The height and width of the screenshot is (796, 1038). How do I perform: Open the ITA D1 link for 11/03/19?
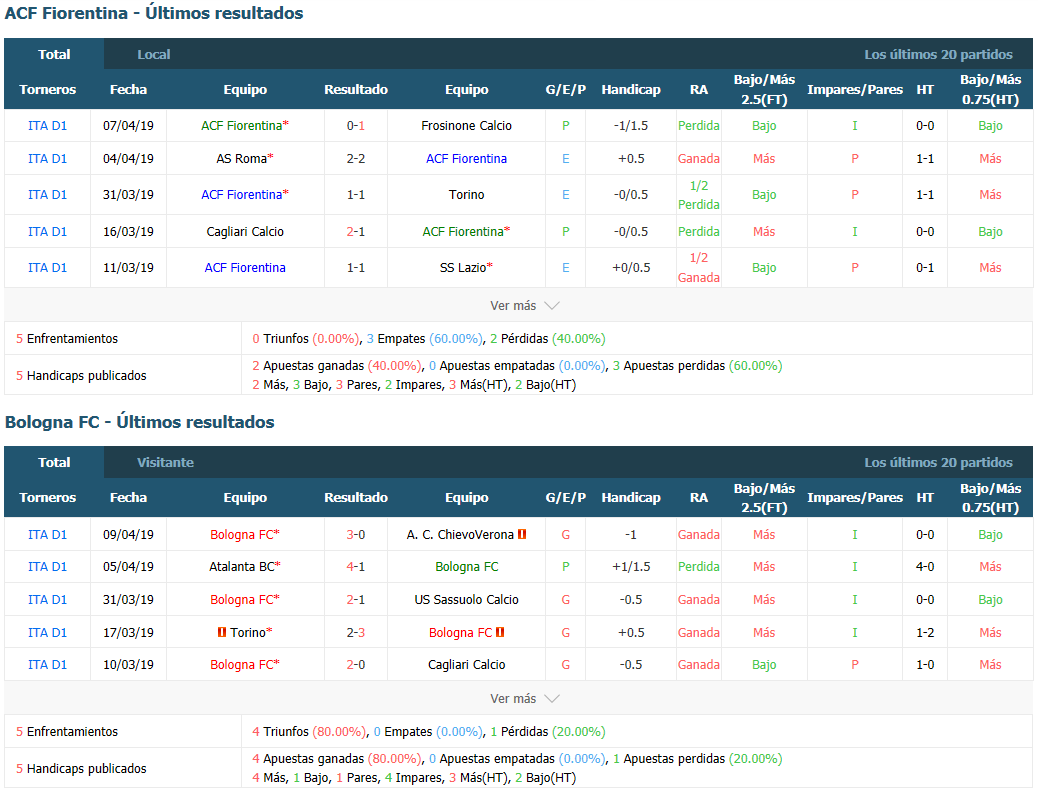click(48, 268)
